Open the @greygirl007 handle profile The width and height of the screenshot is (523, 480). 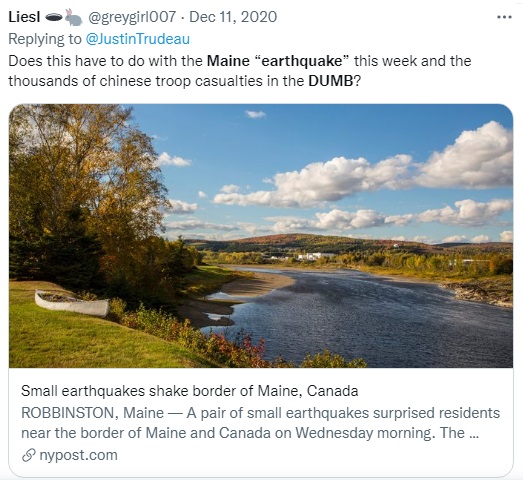tap(131, 17)
